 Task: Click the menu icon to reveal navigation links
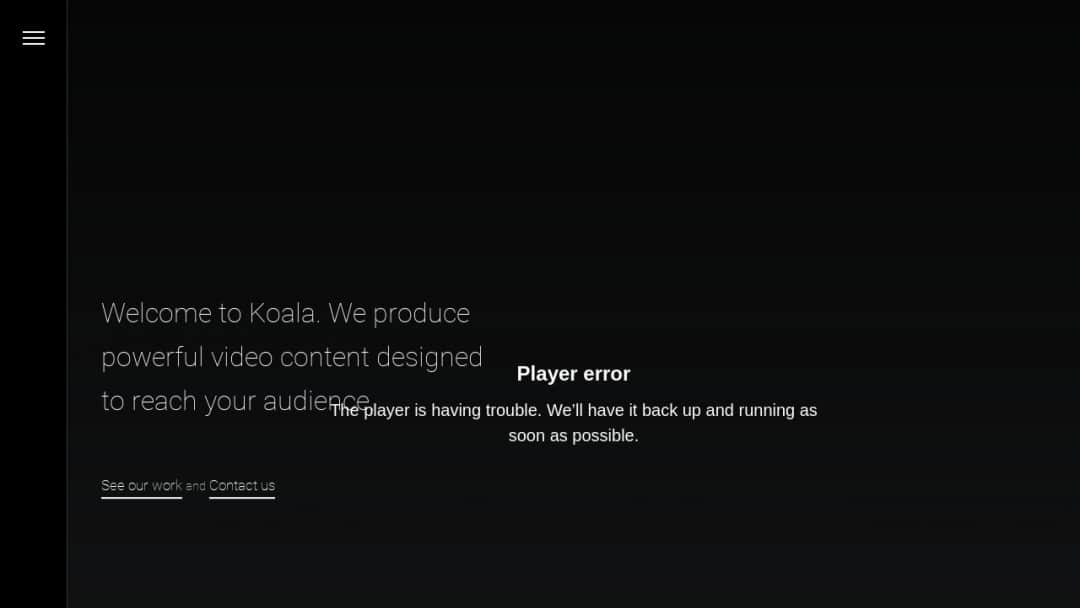click(33, 38)
